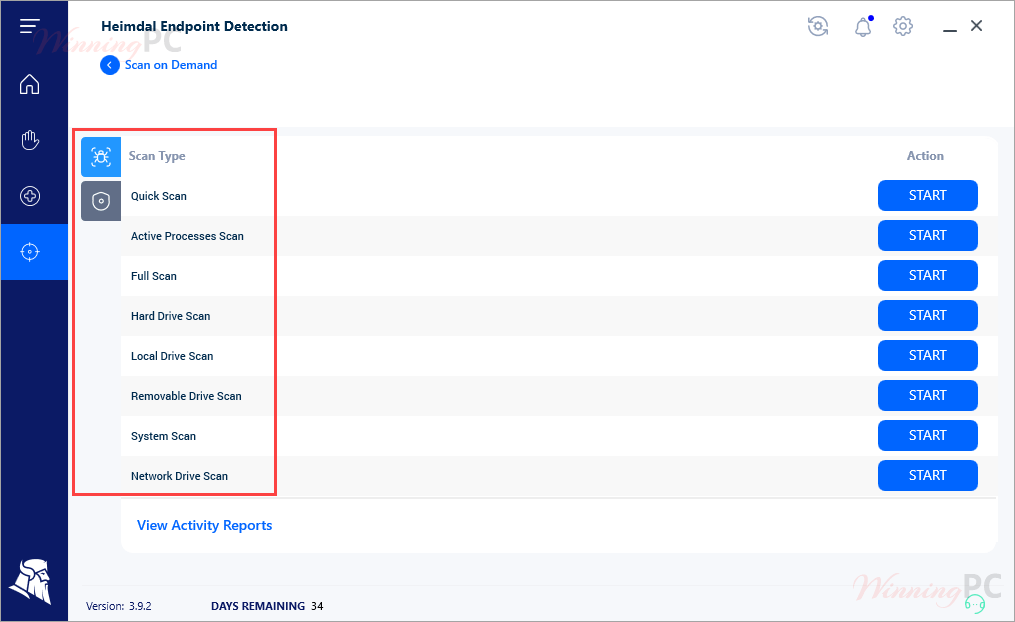Open the hand-shaped protection icon in sidebar
The image size is (1015, 622).
pos(30,140)
